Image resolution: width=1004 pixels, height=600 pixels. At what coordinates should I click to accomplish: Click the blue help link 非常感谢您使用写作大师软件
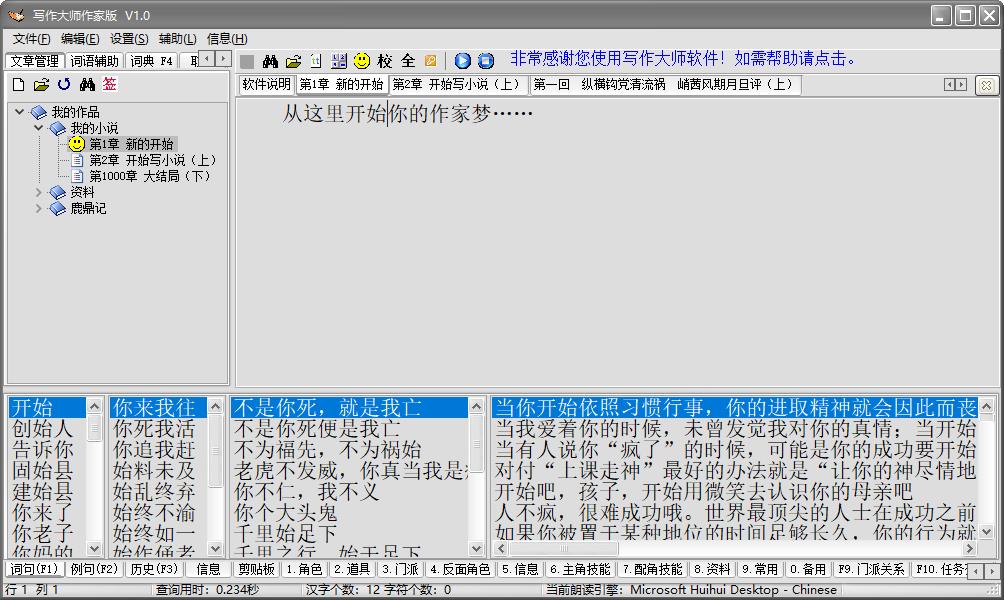tap(683, 59)
